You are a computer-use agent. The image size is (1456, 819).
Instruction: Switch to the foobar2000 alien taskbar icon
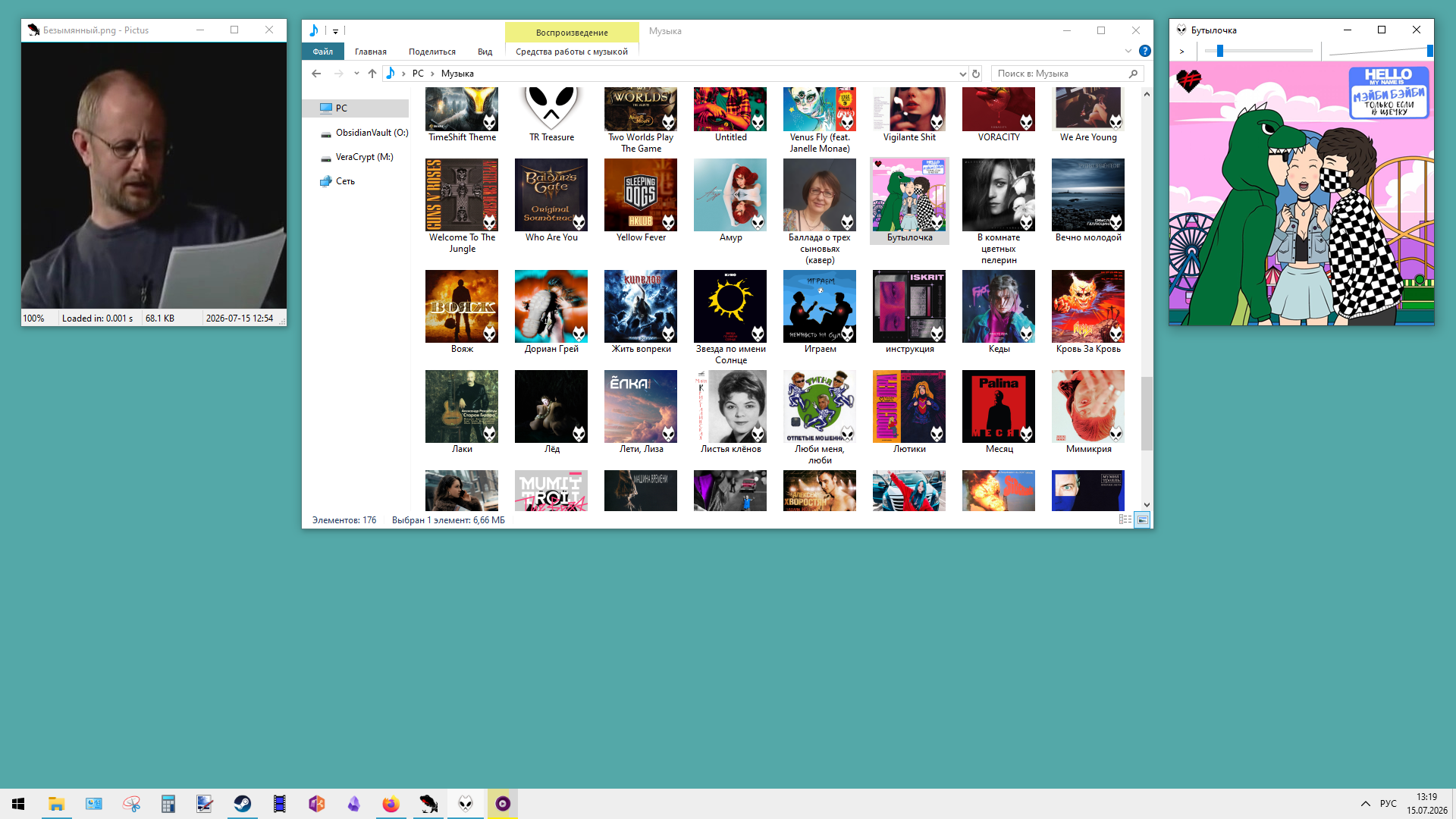click(466, 804)
